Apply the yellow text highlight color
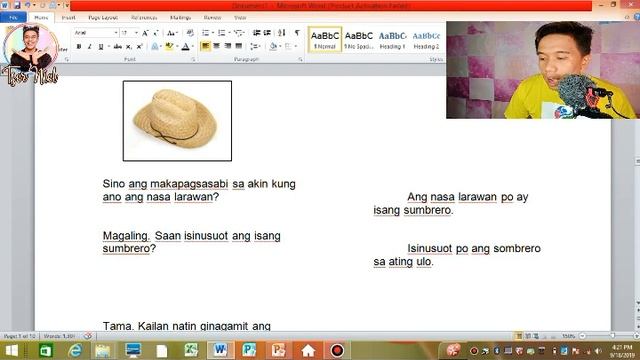Screen dimensions: 640x360 (169, 47)
